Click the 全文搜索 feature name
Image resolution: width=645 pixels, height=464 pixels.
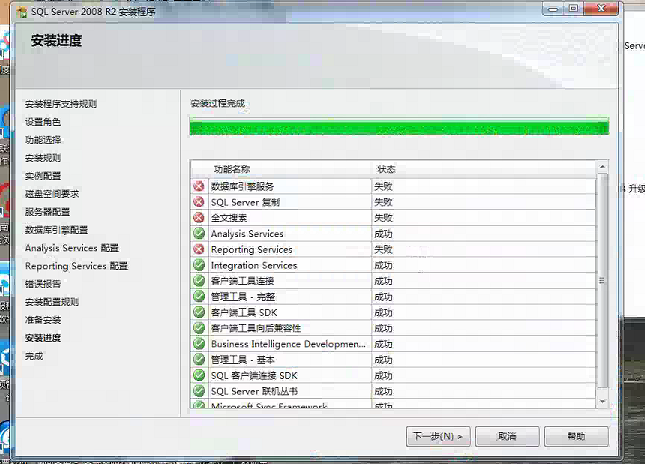229,218
